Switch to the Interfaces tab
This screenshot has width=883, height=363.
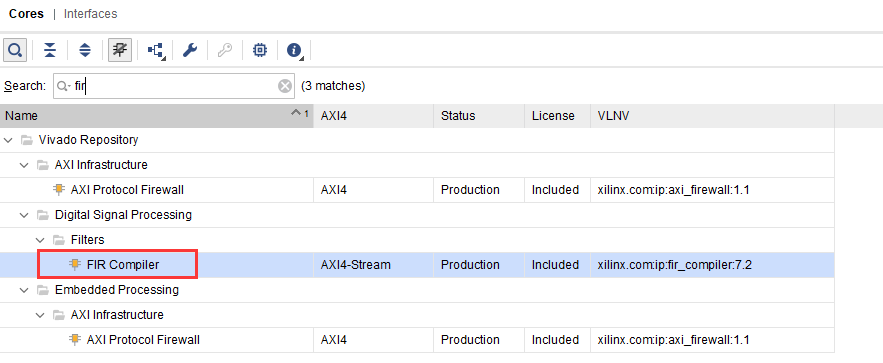[x=91, y=14]
